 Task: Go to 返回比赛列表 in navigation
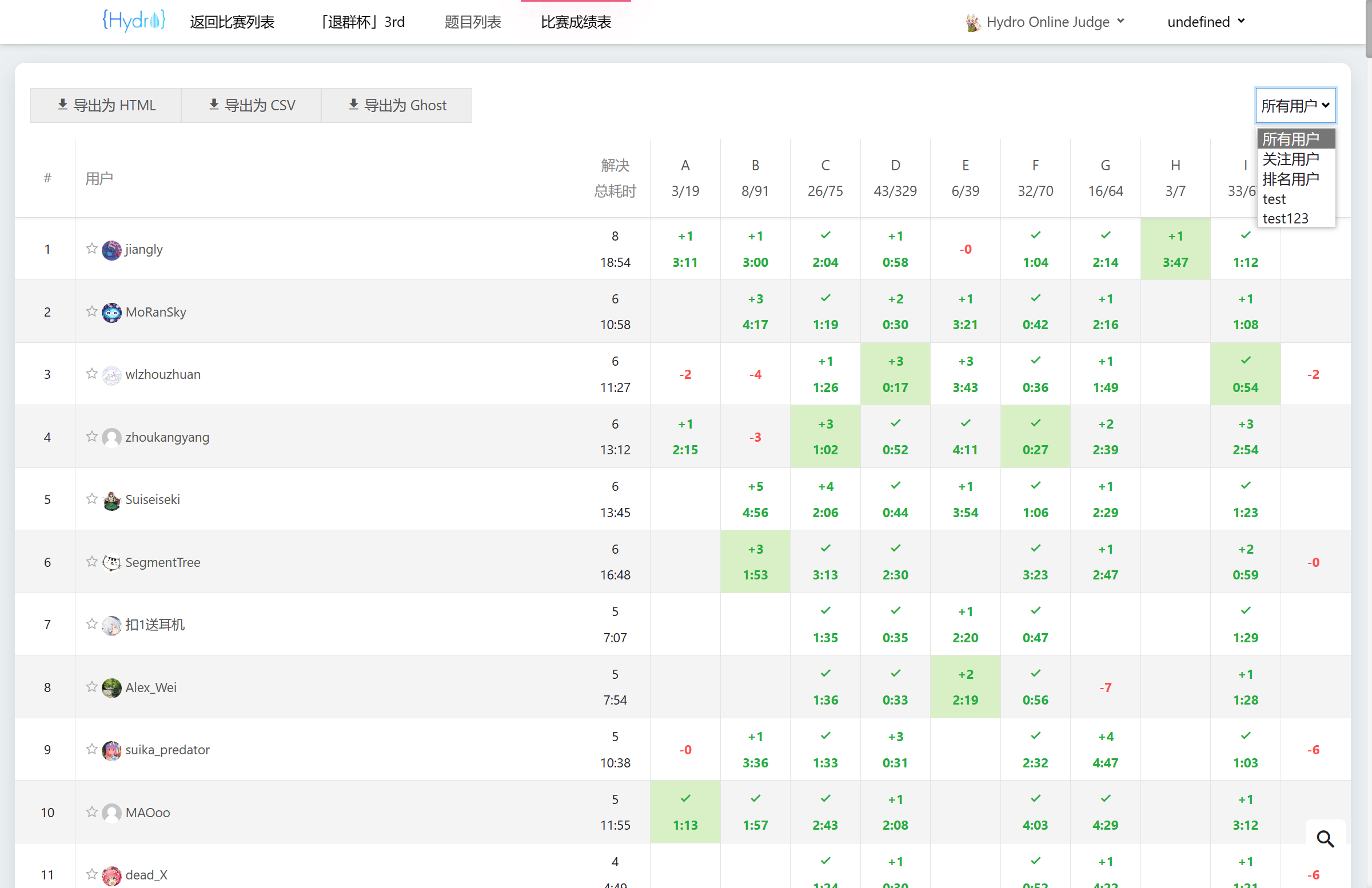pos(232,22)
